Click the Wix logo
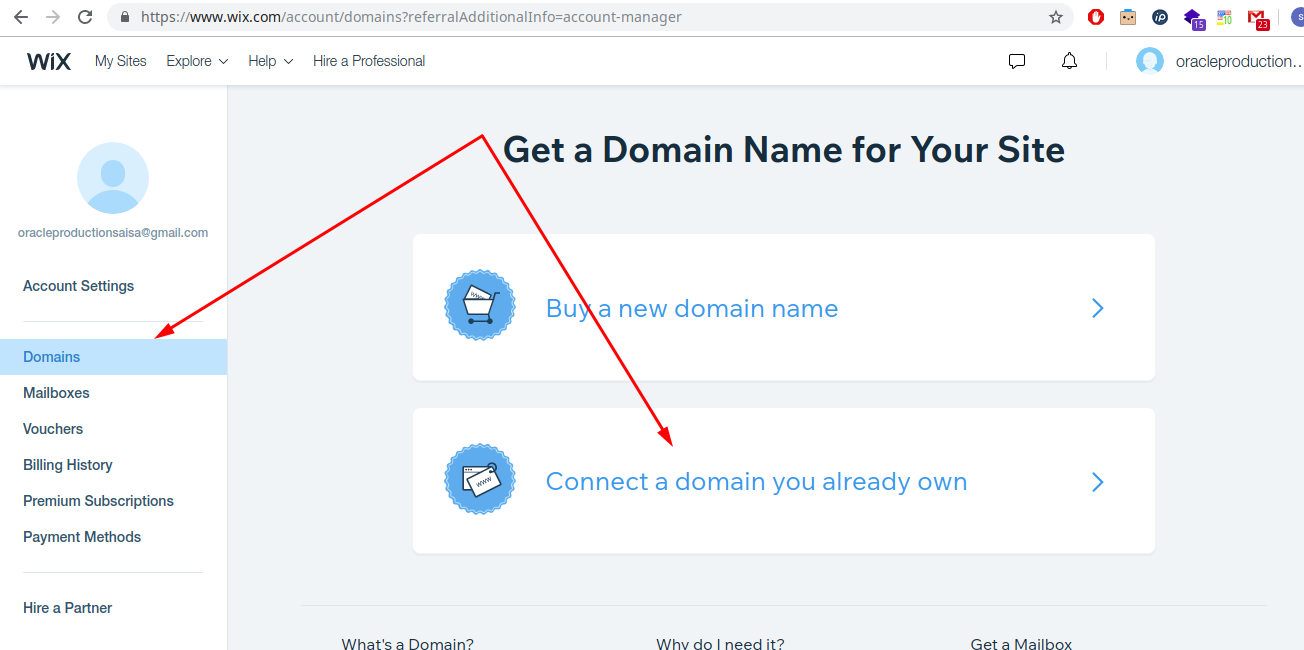1304x650 pixels. click(x=49, y=61)
